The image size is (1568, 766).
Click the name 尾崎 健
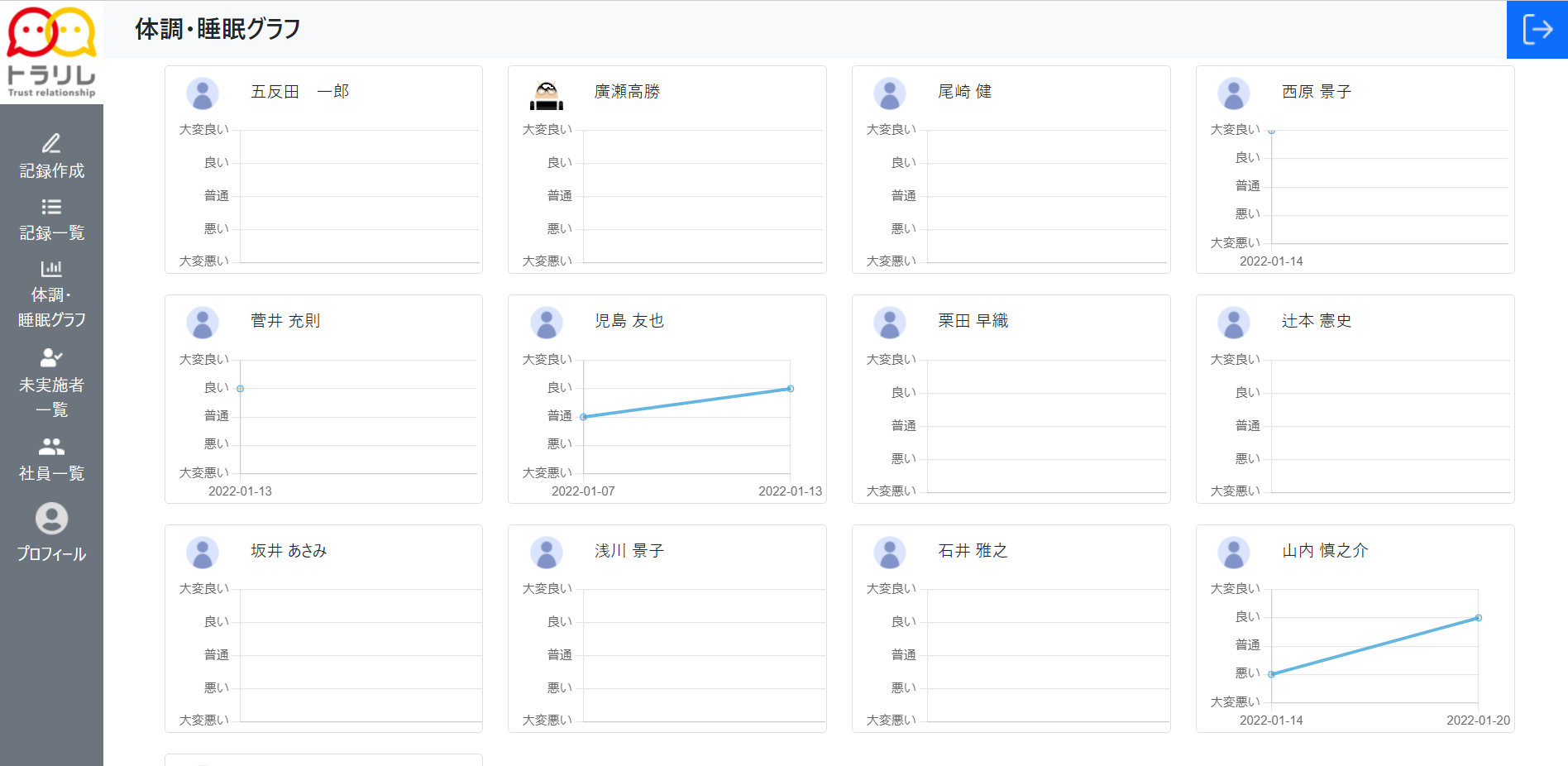(965, 91)
